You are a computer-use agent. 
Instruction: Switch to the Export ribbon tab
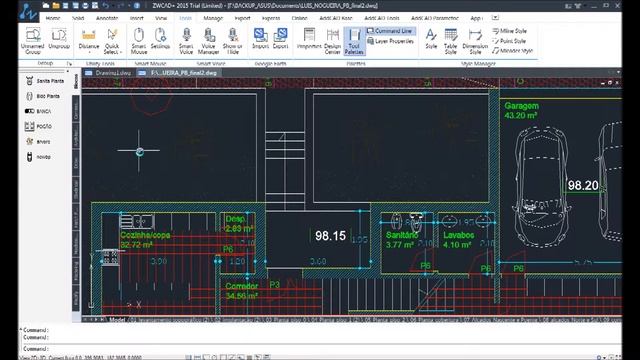pyautogui.click(x=242, y=18)
